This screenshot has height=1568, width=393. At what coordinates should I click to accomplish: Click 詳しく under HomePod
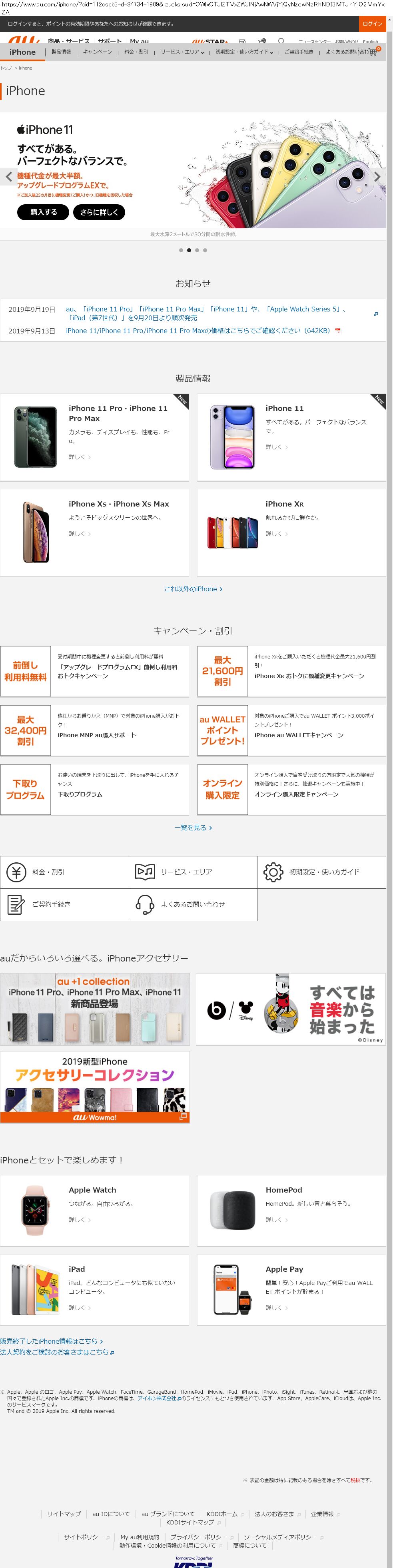[277, 1220]
